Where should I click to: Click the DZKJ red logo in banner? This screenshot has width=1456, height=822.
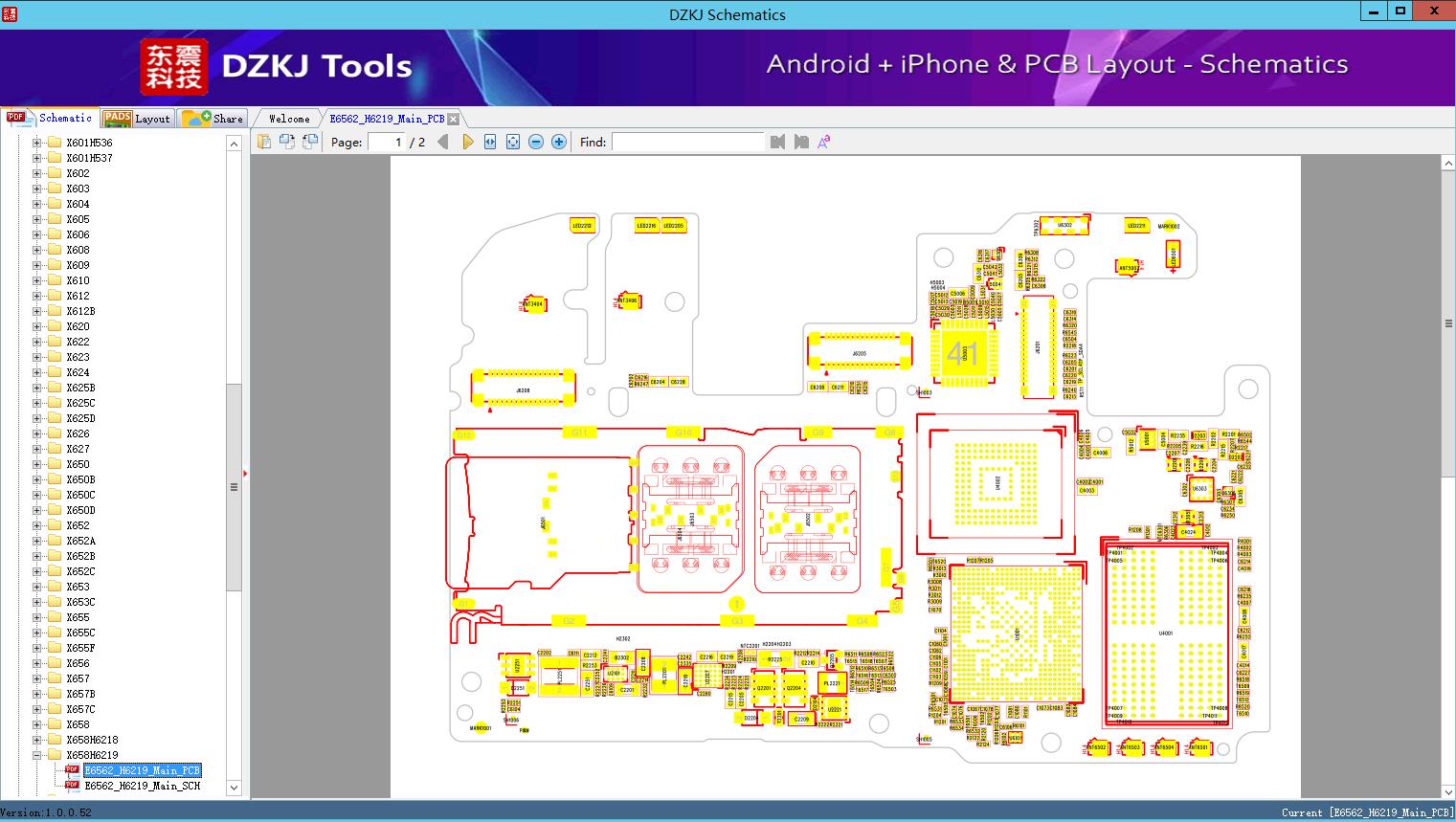click(x=174, y=67)
